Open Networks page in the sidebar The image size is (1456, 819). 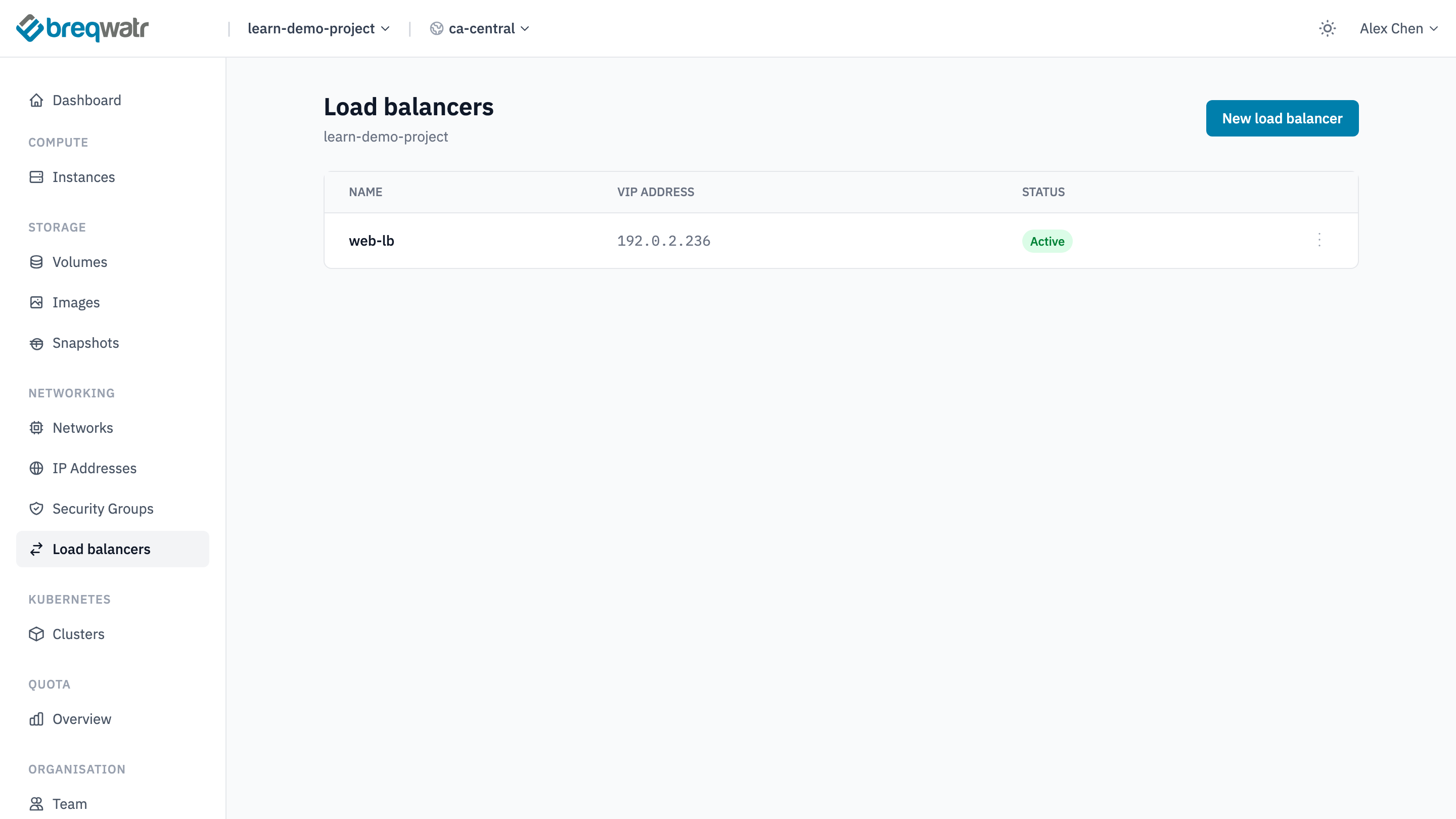(112, 428)
